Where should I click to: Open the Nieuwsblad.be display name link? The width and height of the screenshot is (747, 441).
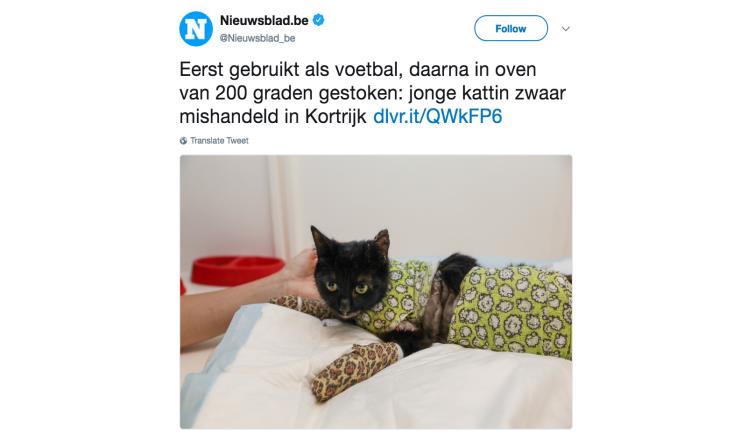(264, 20)
